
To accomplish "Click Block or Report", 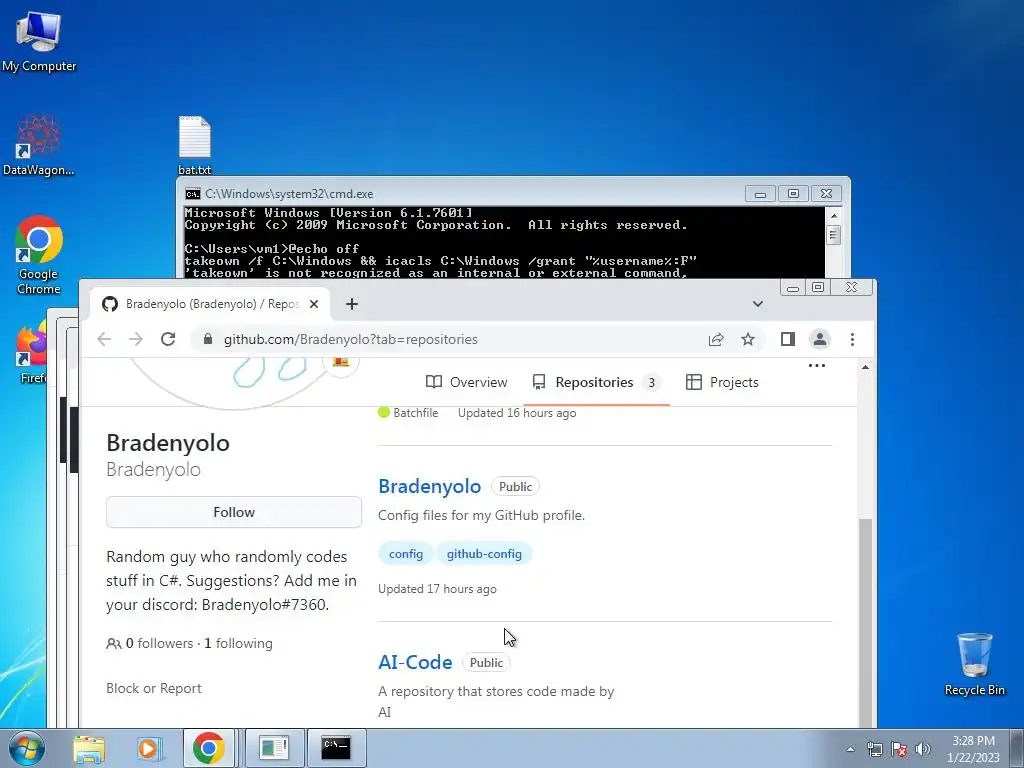I will 153,688.
